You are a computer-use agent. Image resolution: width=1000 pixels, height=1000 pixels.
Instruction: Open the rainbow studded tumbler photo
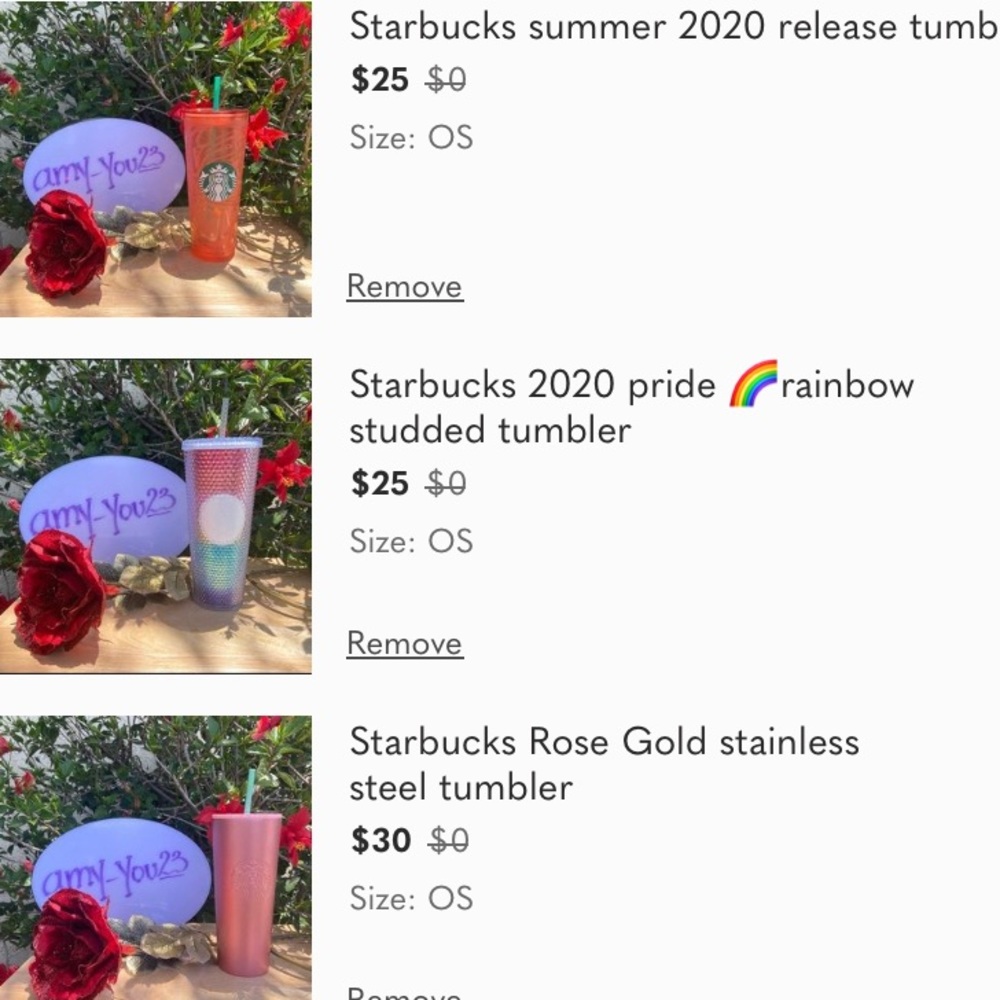click(155, 515)
